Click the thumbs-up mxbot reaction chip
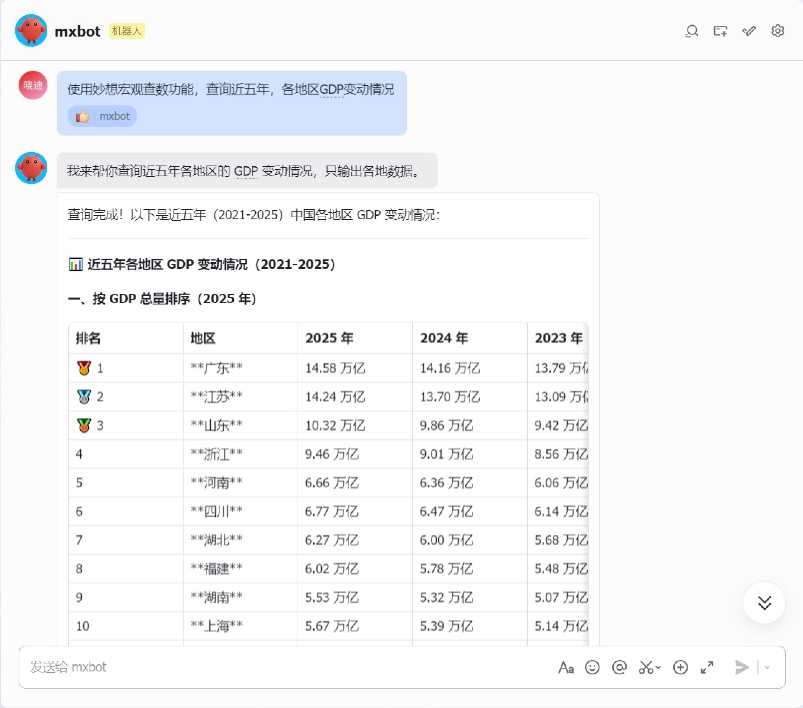 pyautogui.click(x=102, y=116)
